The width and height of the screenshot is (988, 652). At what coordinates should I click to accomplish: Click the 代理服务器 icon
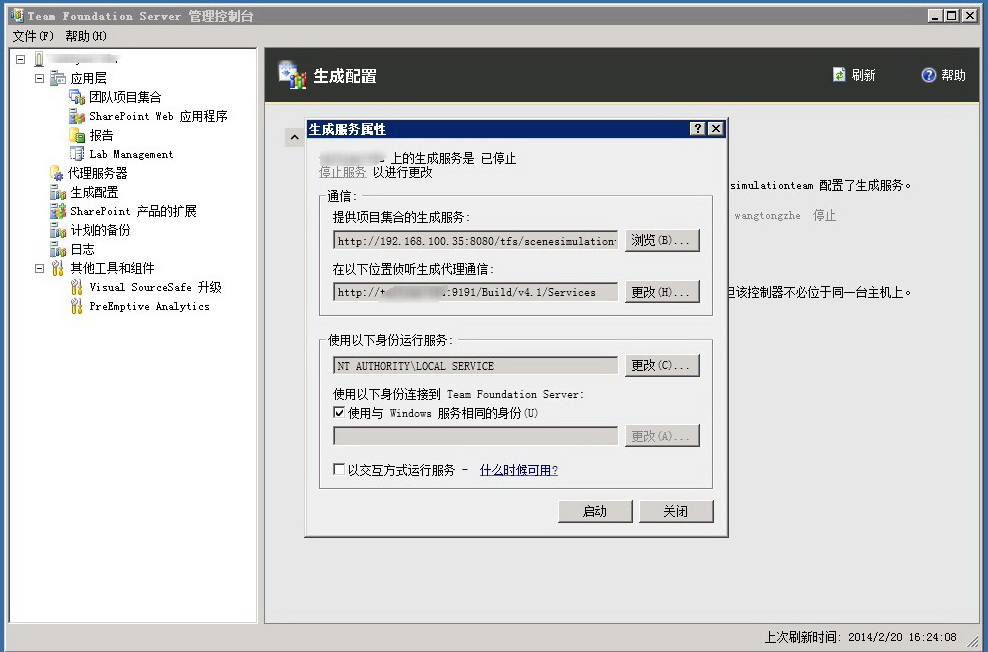[x=57, y=173]
